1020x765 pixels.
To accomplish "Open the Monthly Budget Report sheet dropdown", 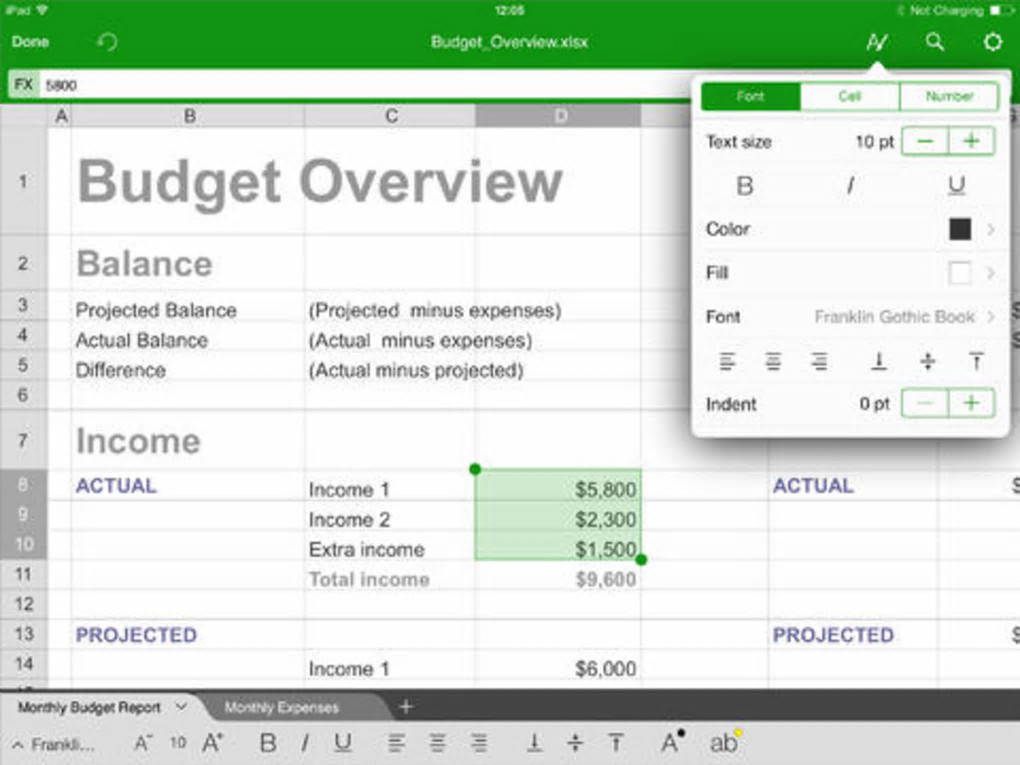I will pyautogui.click(x=181, y=707).
